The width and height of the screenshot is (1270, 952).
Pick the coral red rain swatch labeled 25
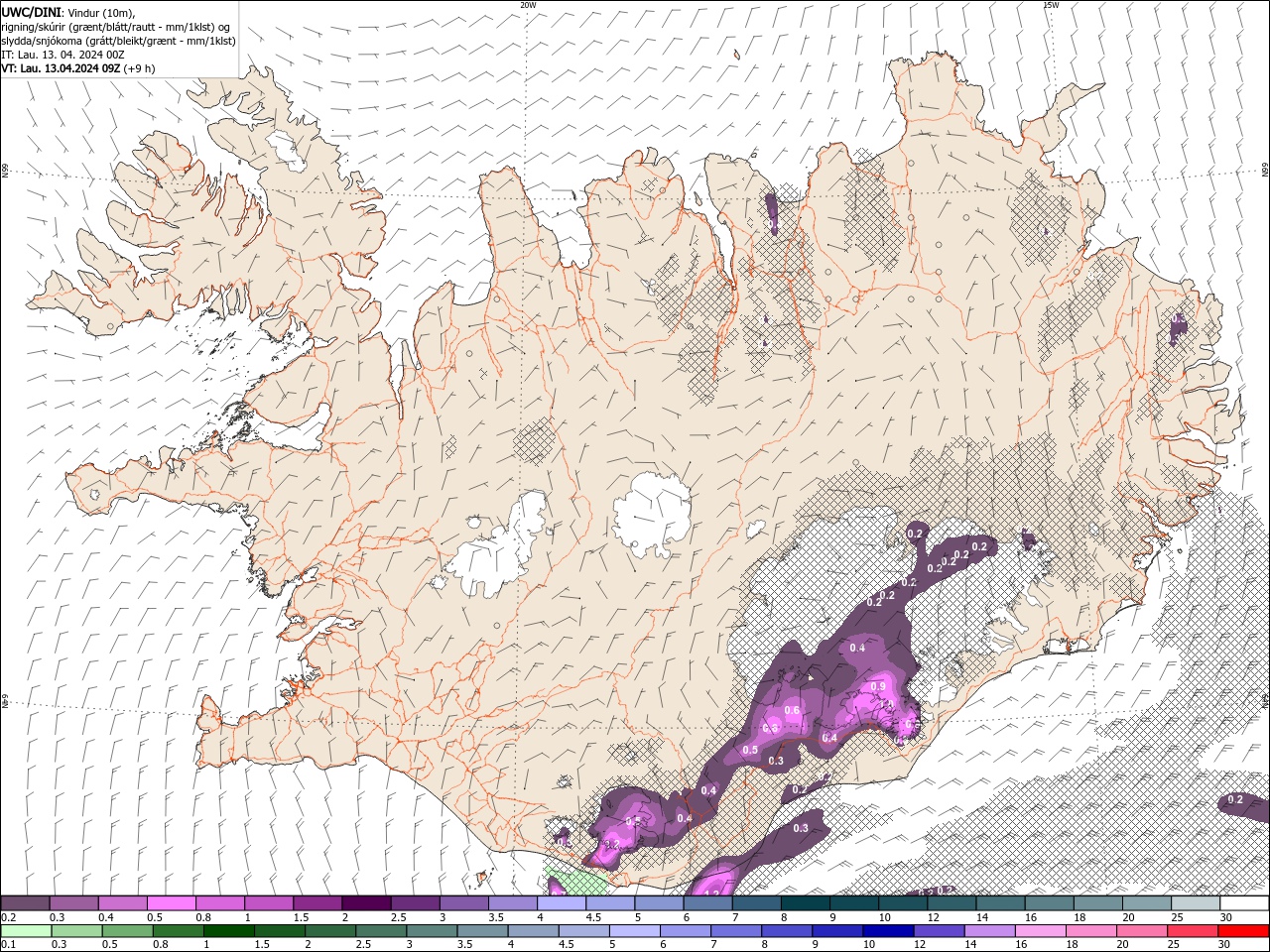click(1193, 931)
